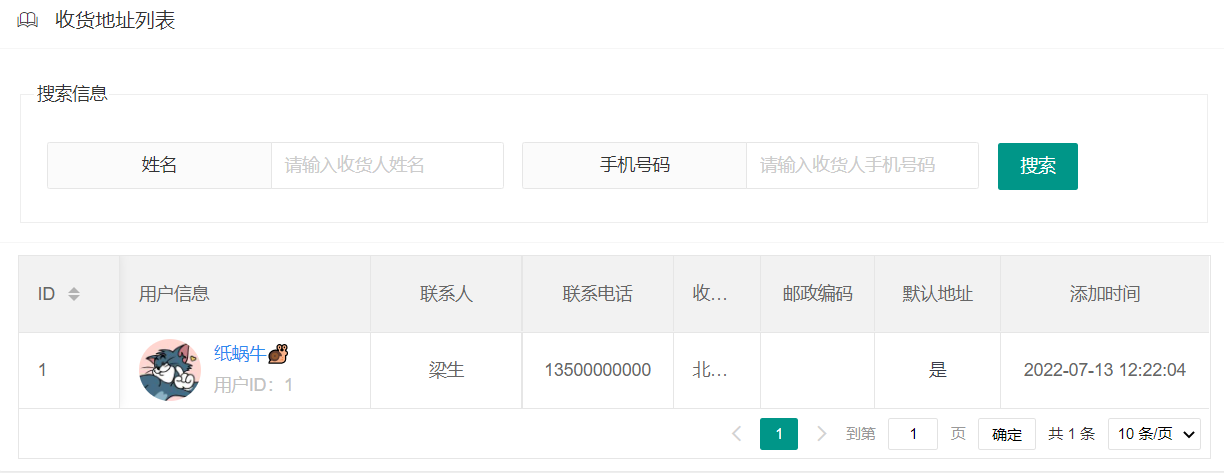Click the 手机号码 field label
The height and width of the screenshot is (473, 1224).
[x=635, y=165]
